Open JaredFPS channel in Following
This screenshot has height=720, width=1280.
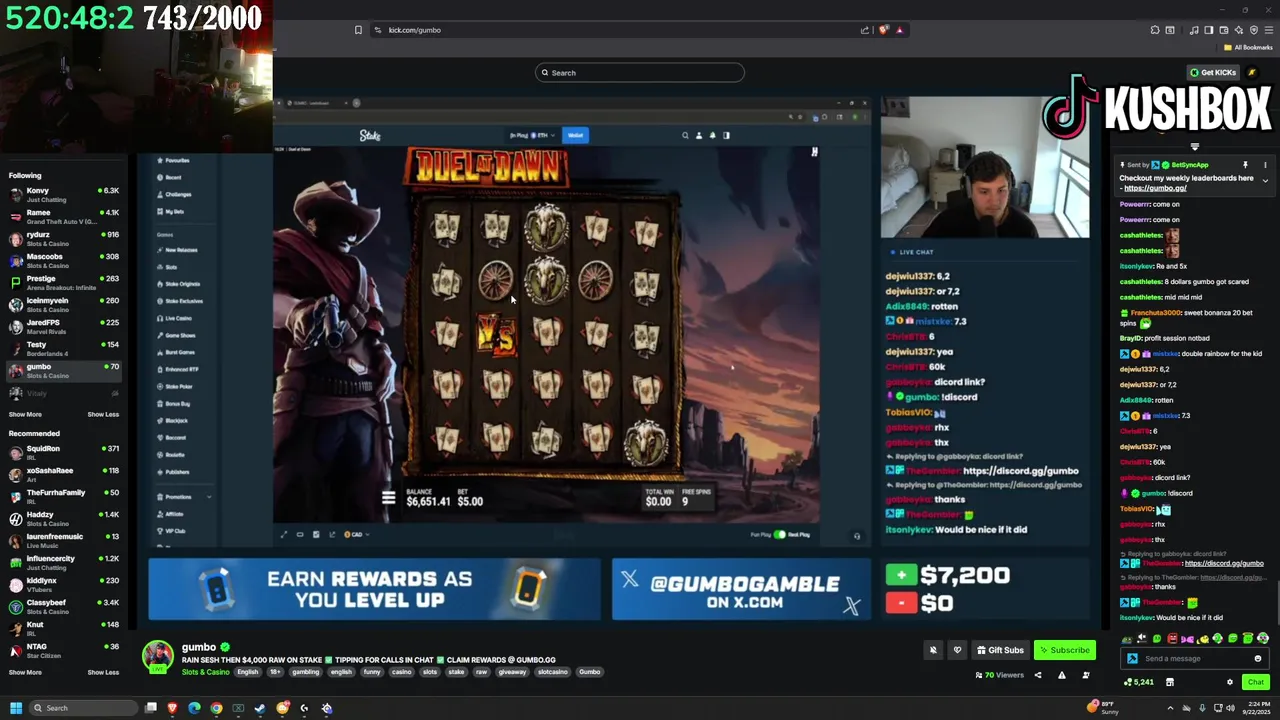tap(62, 326)
